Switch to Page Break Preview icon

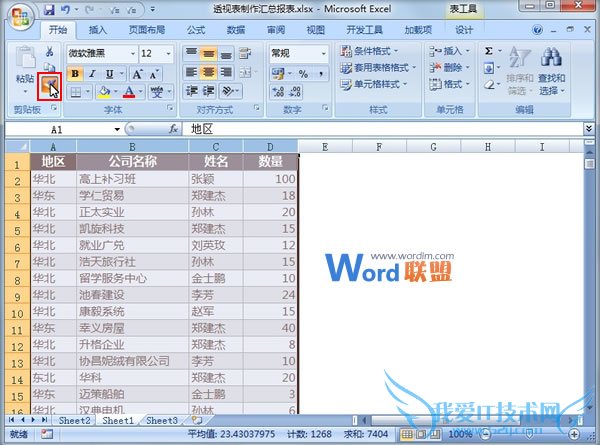point(435,434)
